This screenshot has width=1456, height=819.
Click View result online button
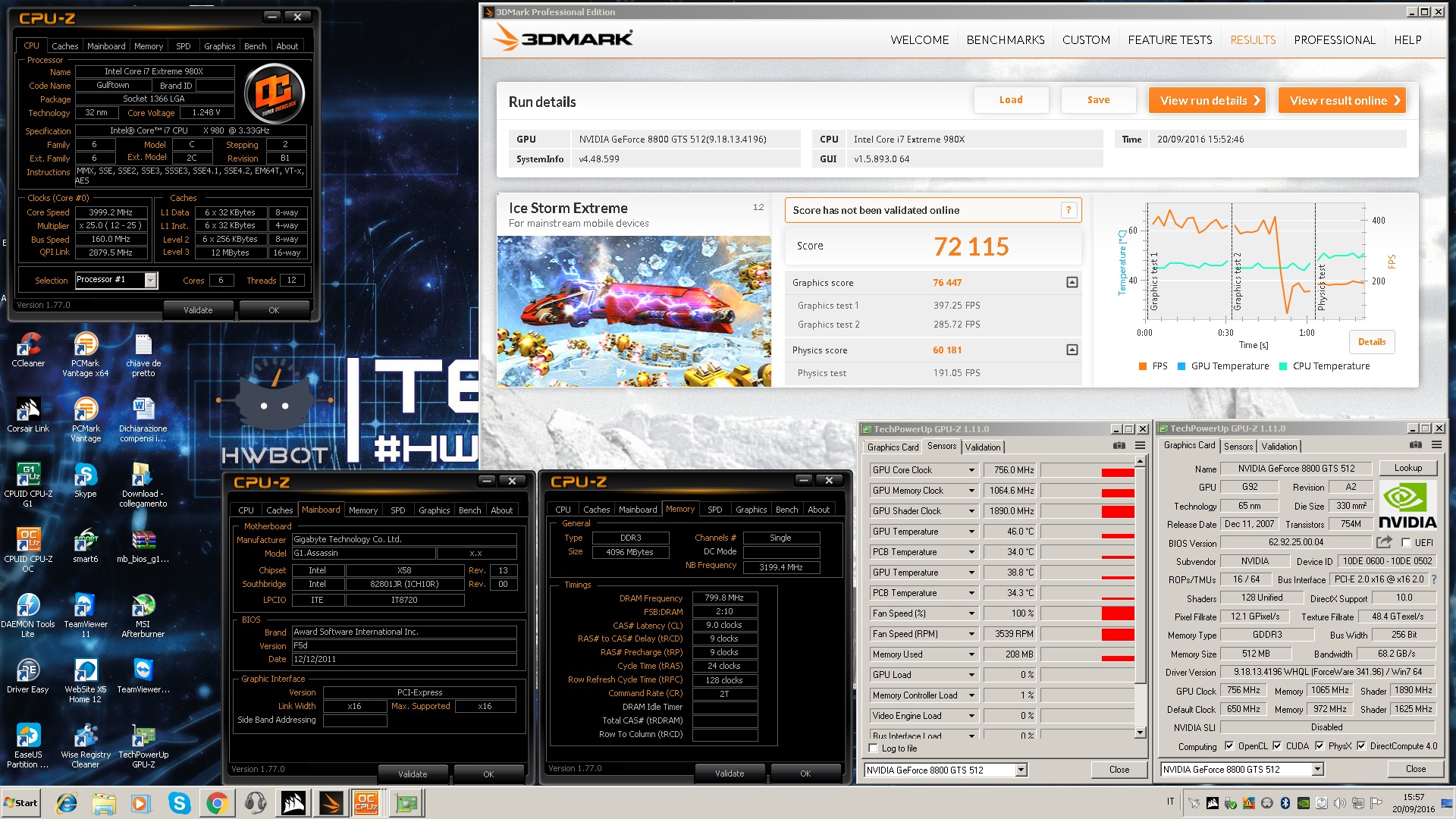tap(1342, 100)
